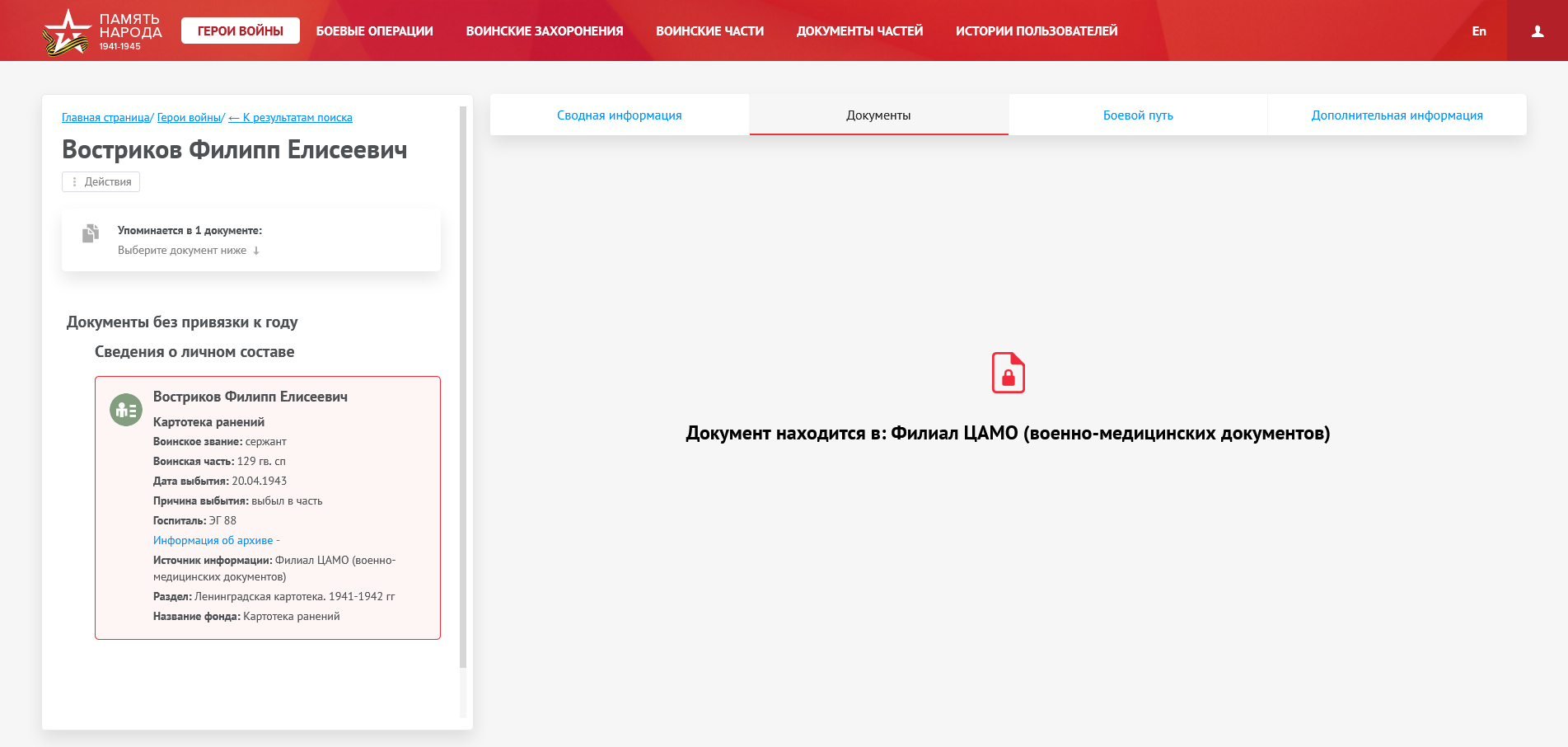
Task: Open Истории пользователей page
Action: pyautogui.click(x=1036, y=31)
